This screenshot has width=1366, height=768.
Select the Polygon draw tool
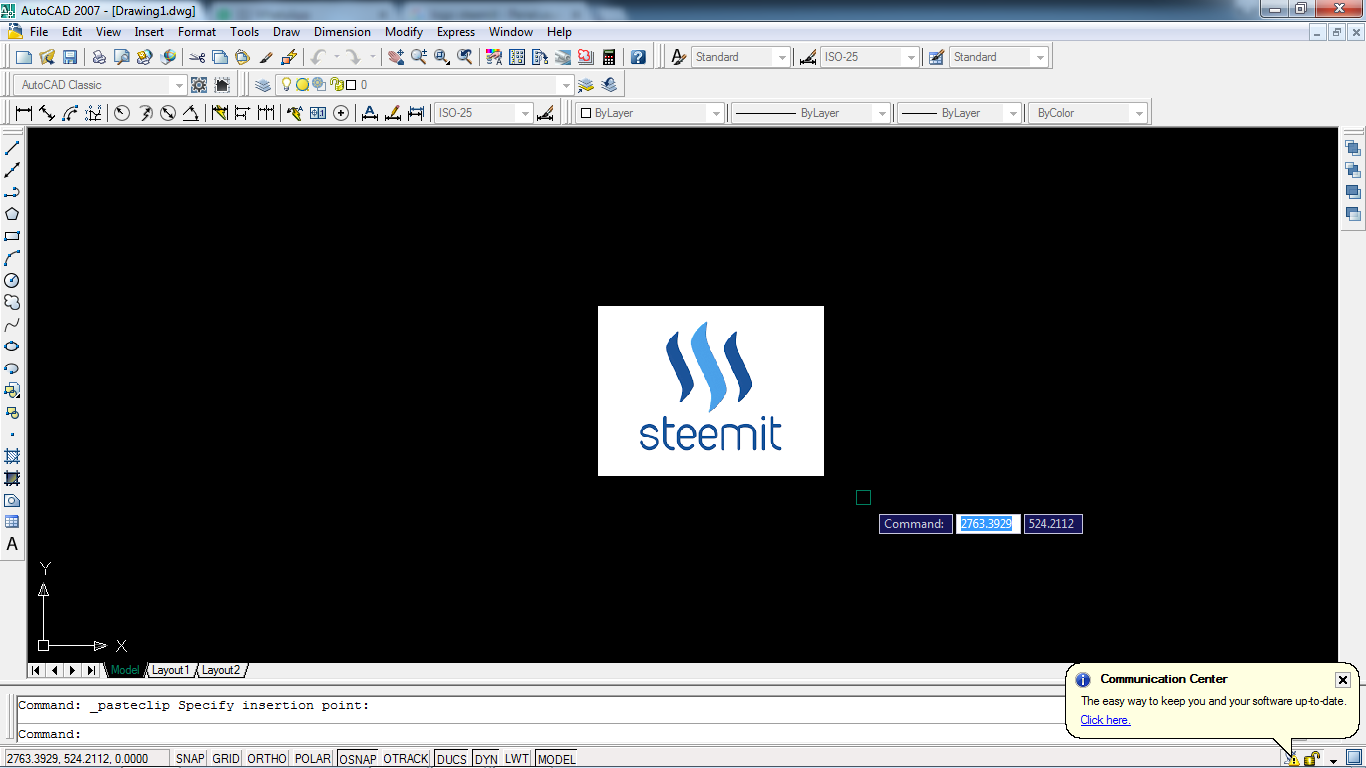point(12,214)
